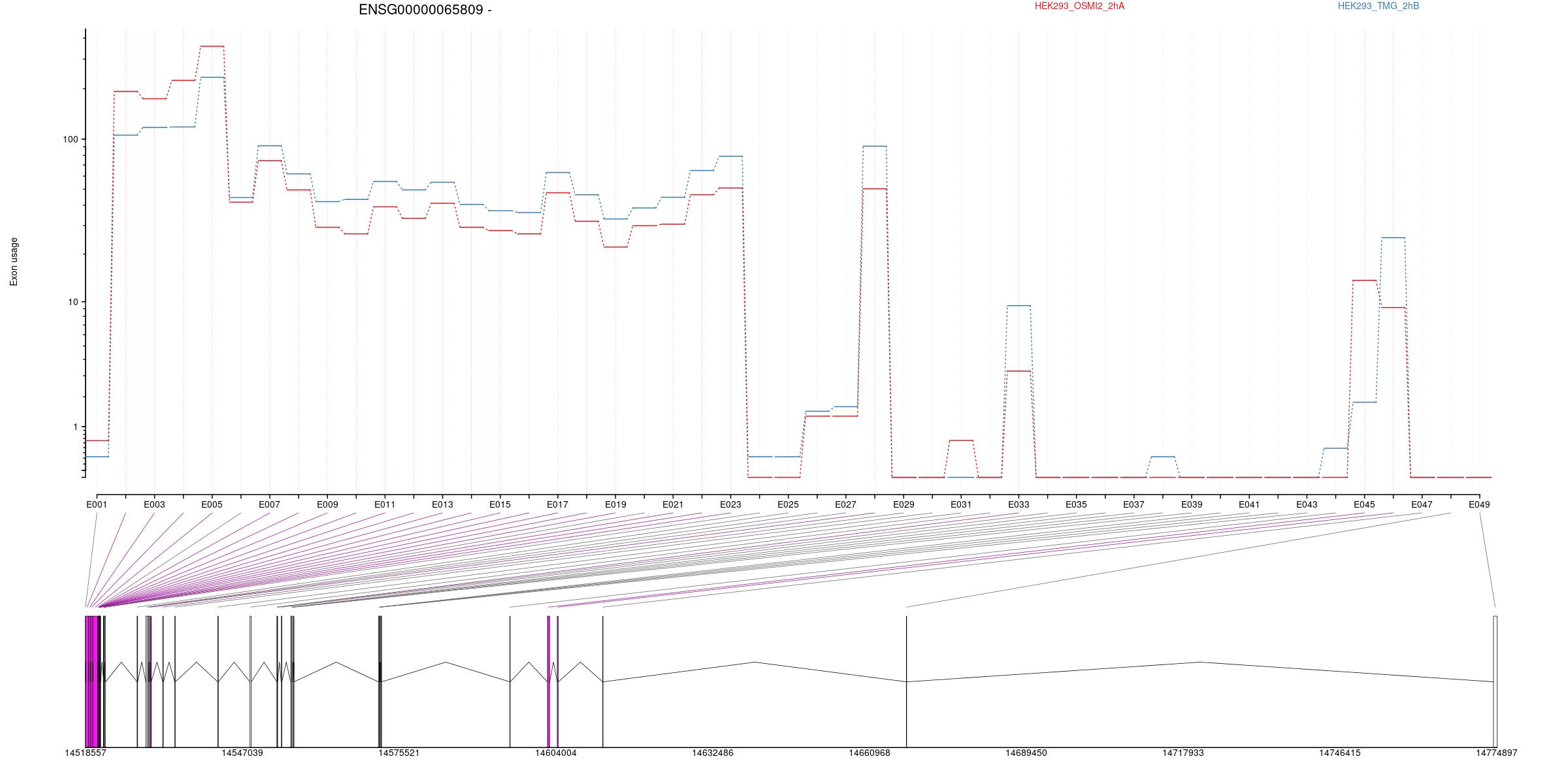Click exon label E041
The width and height of the screenshot is (1568, 784).
(x=1249, y=504)
